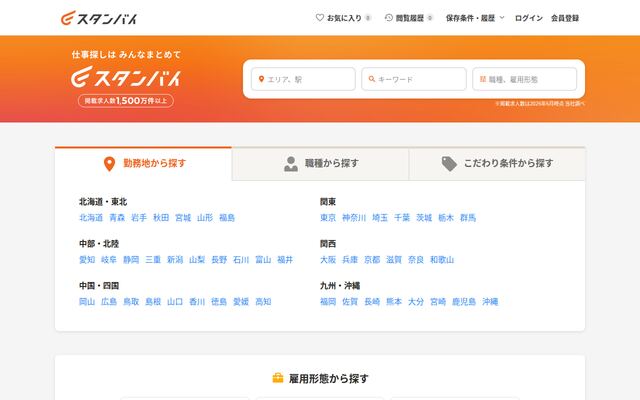Go to the 福岡 link
This screenshot has width=640, height=400.
(x=328, y=302)
